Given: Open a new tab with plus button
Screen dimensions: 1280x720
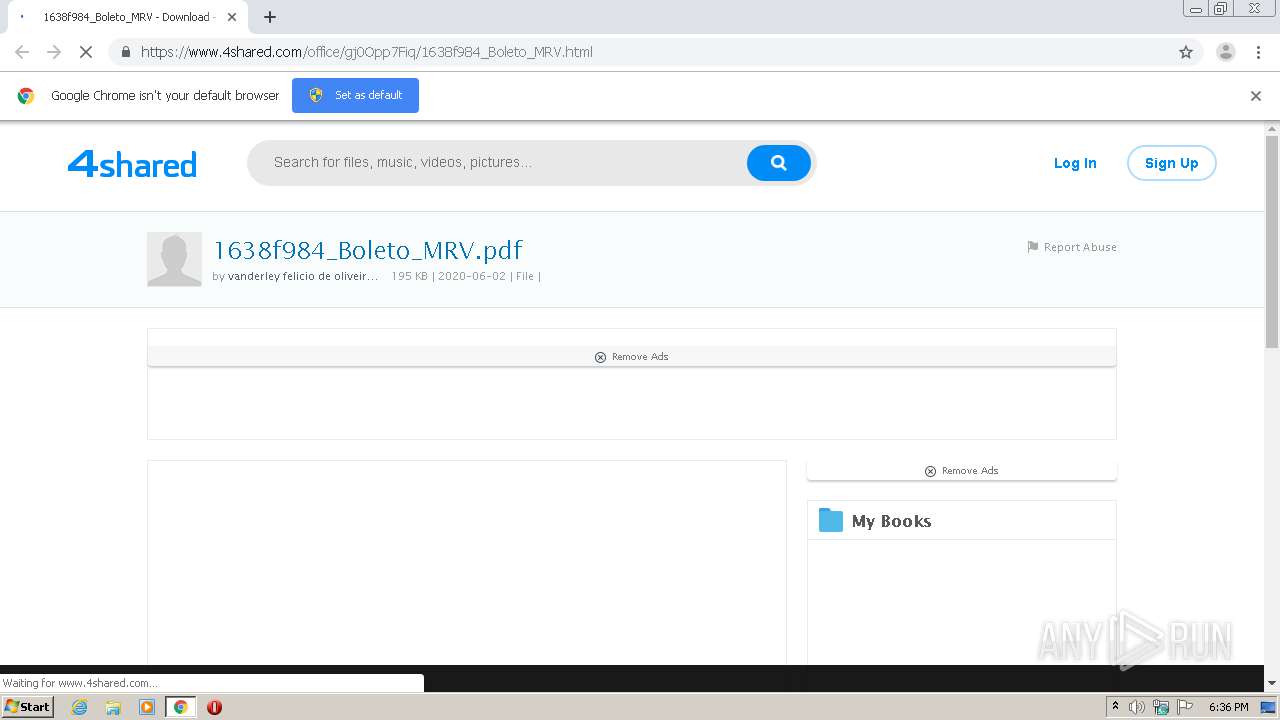Looking at the screenshot, I should click(270, 17).
